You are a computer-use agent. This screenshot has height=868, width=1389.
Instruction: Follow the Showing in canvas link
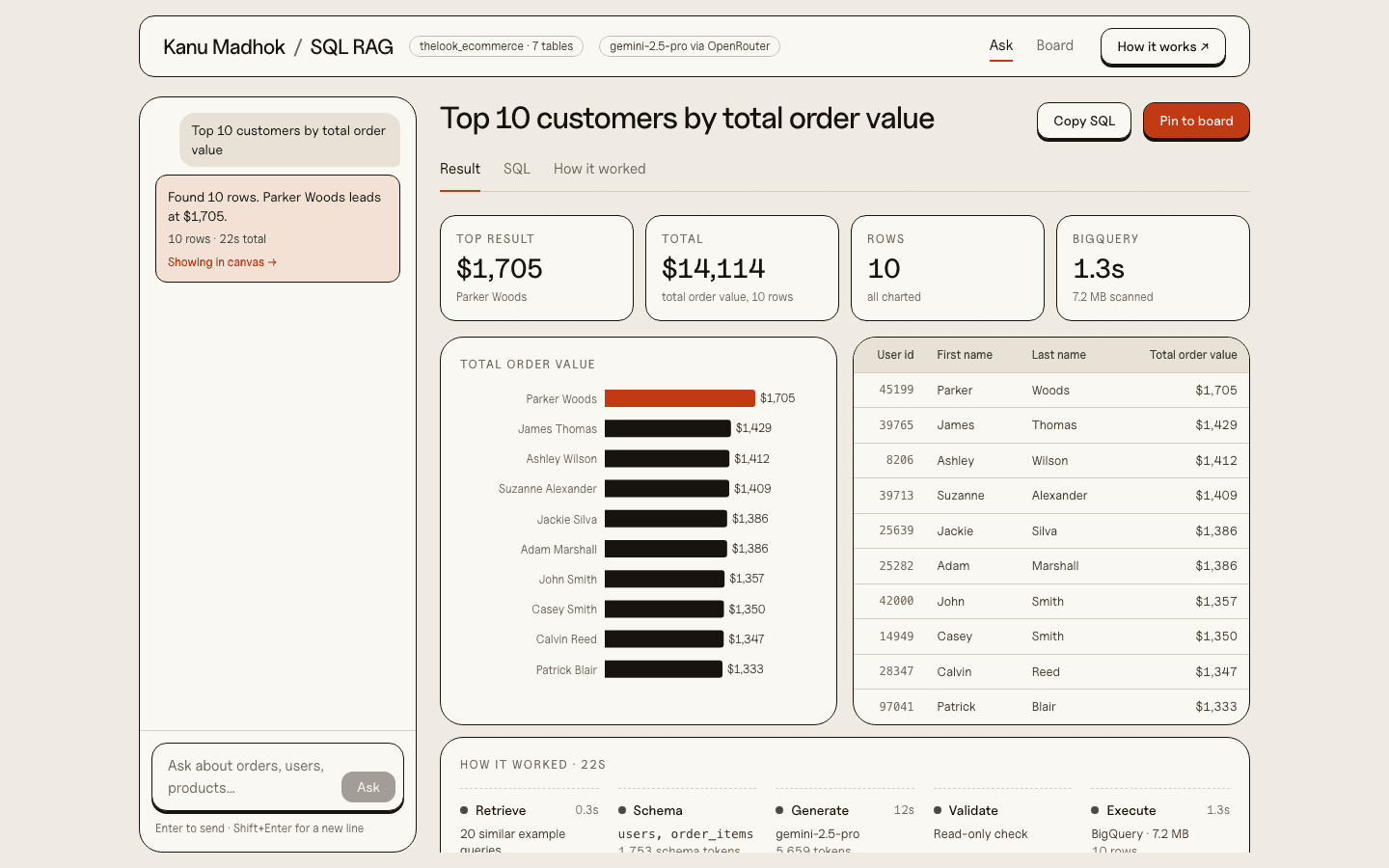[x=222, y=262]
